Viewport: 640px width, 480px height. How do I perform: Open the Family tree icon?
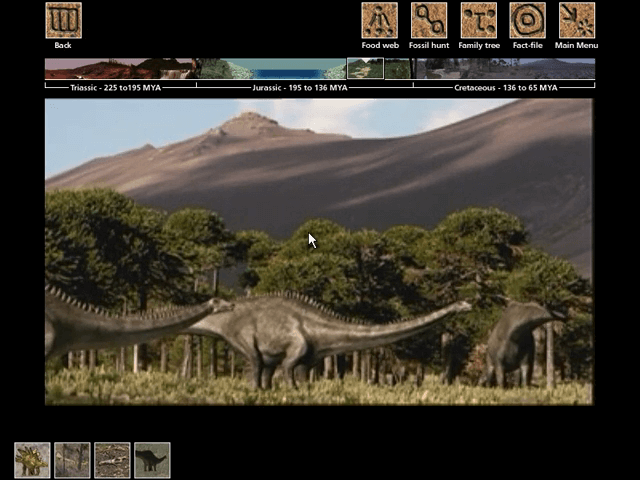pyautogui.click(x=479, y=20)
